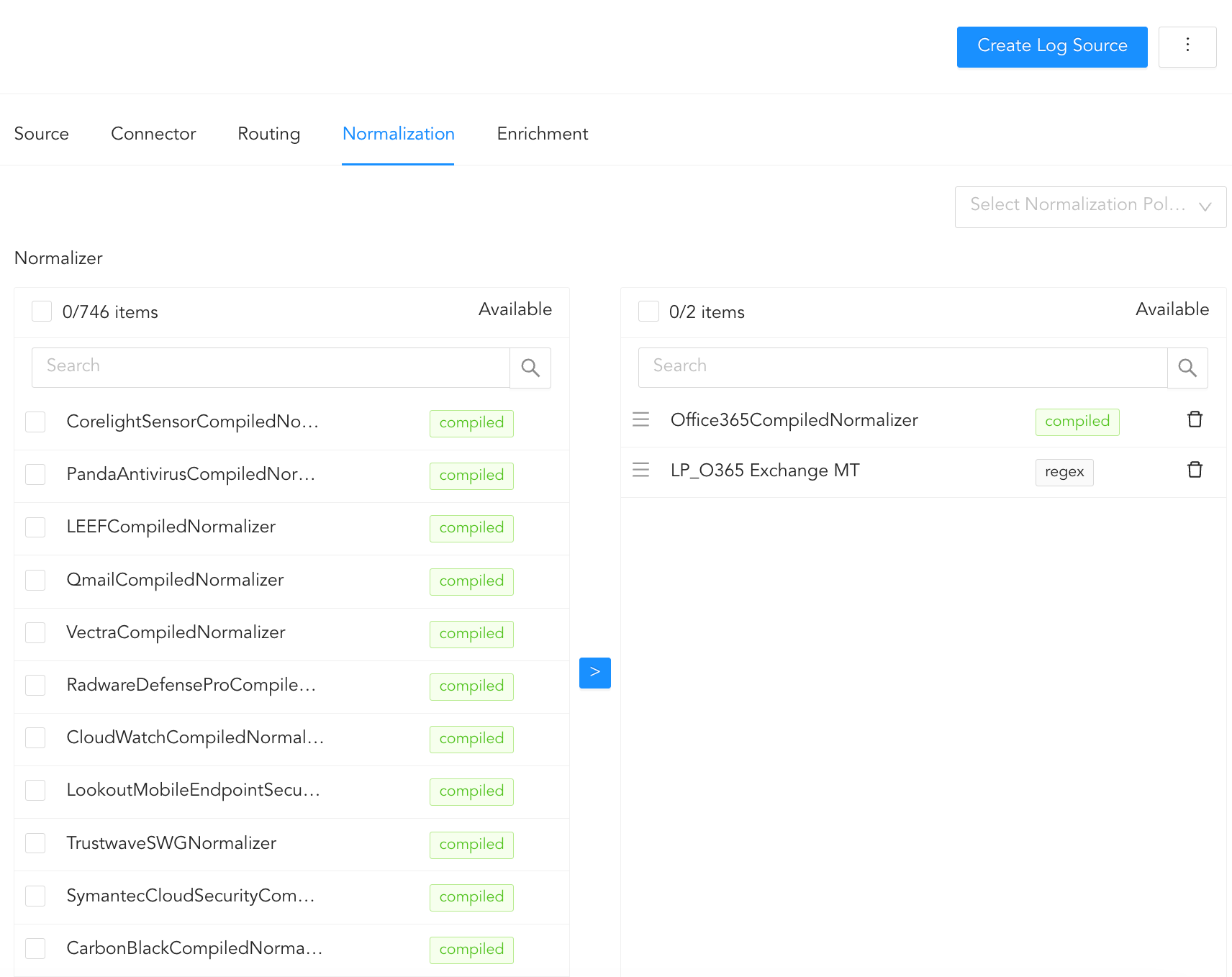Click the drag handle beside LP_O365 Exchange MT
Viewport: 1232px width, 977px height.
point(640,470)
